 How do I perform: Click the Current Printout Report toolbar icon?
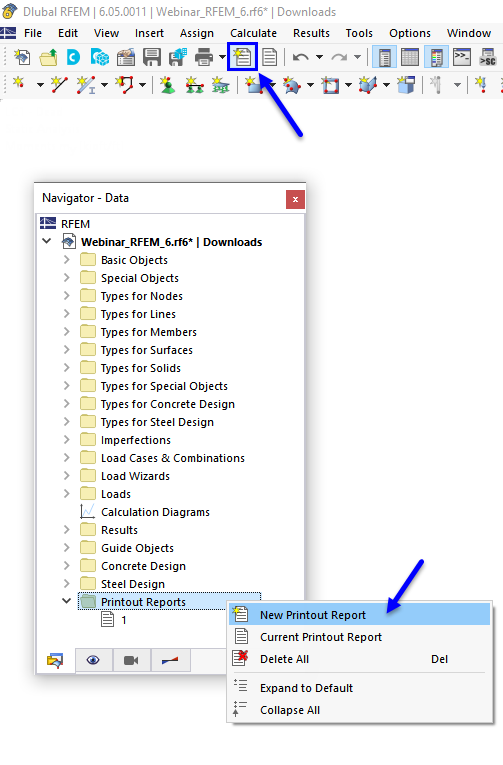[269, 57]
